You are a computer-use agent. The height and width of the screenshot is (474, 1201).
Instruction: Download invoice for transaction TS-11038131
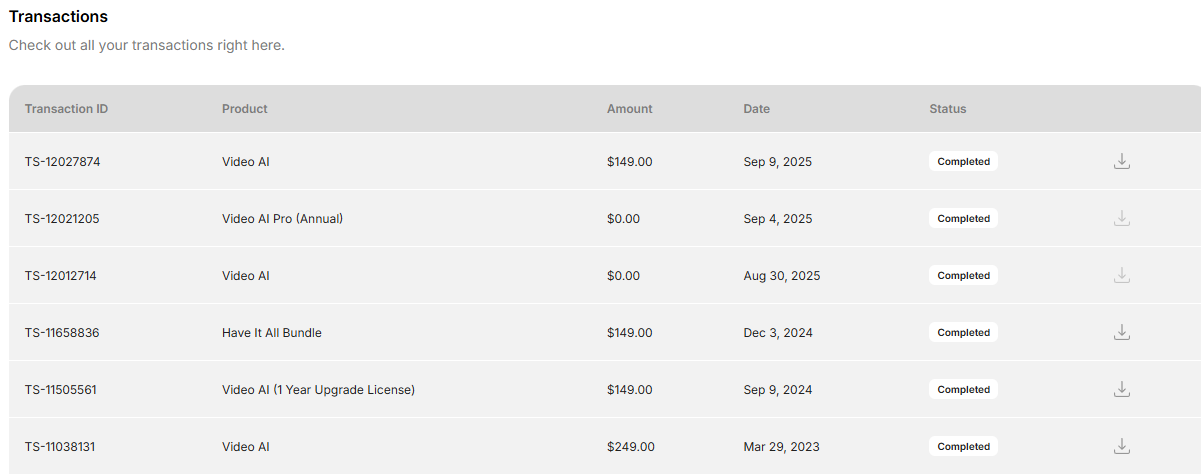click(x=1122, y=446)
